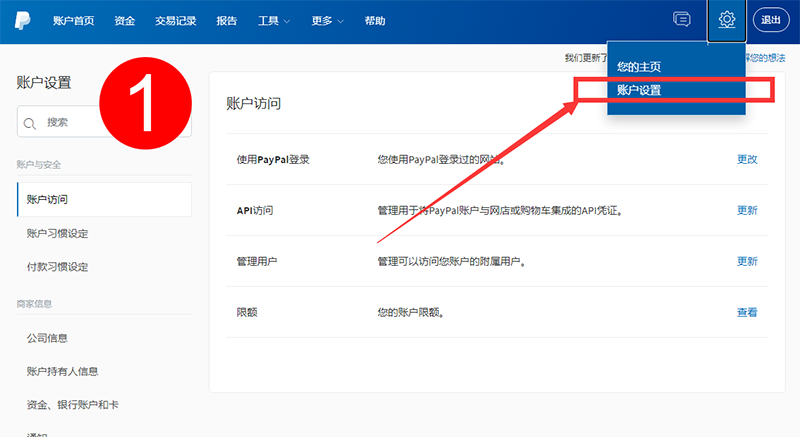Go to 账户首页 in the navigation bar
The image size is (800, 437).
(x=74, y=20)
